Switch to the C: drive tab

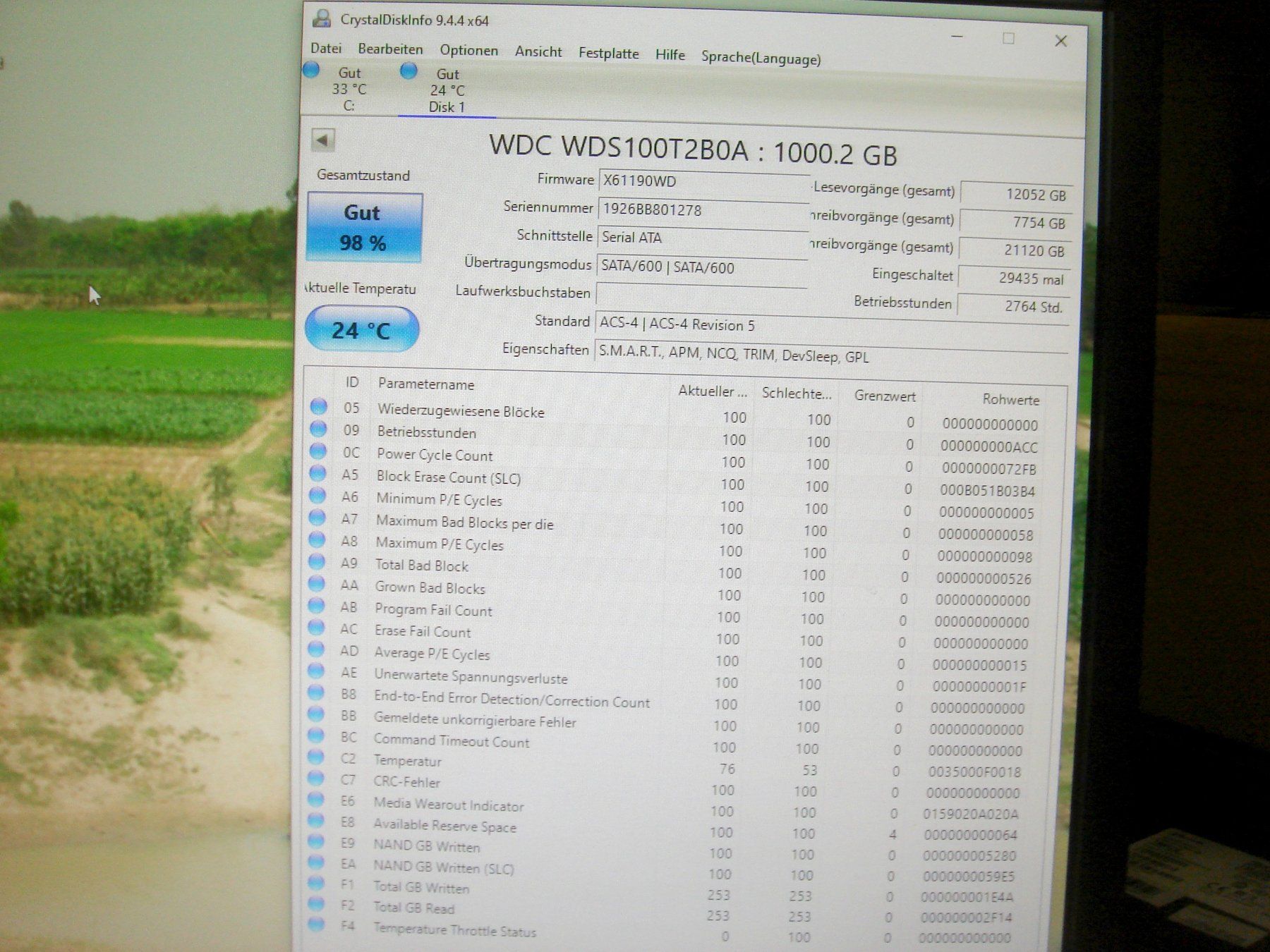pos(349,89)
